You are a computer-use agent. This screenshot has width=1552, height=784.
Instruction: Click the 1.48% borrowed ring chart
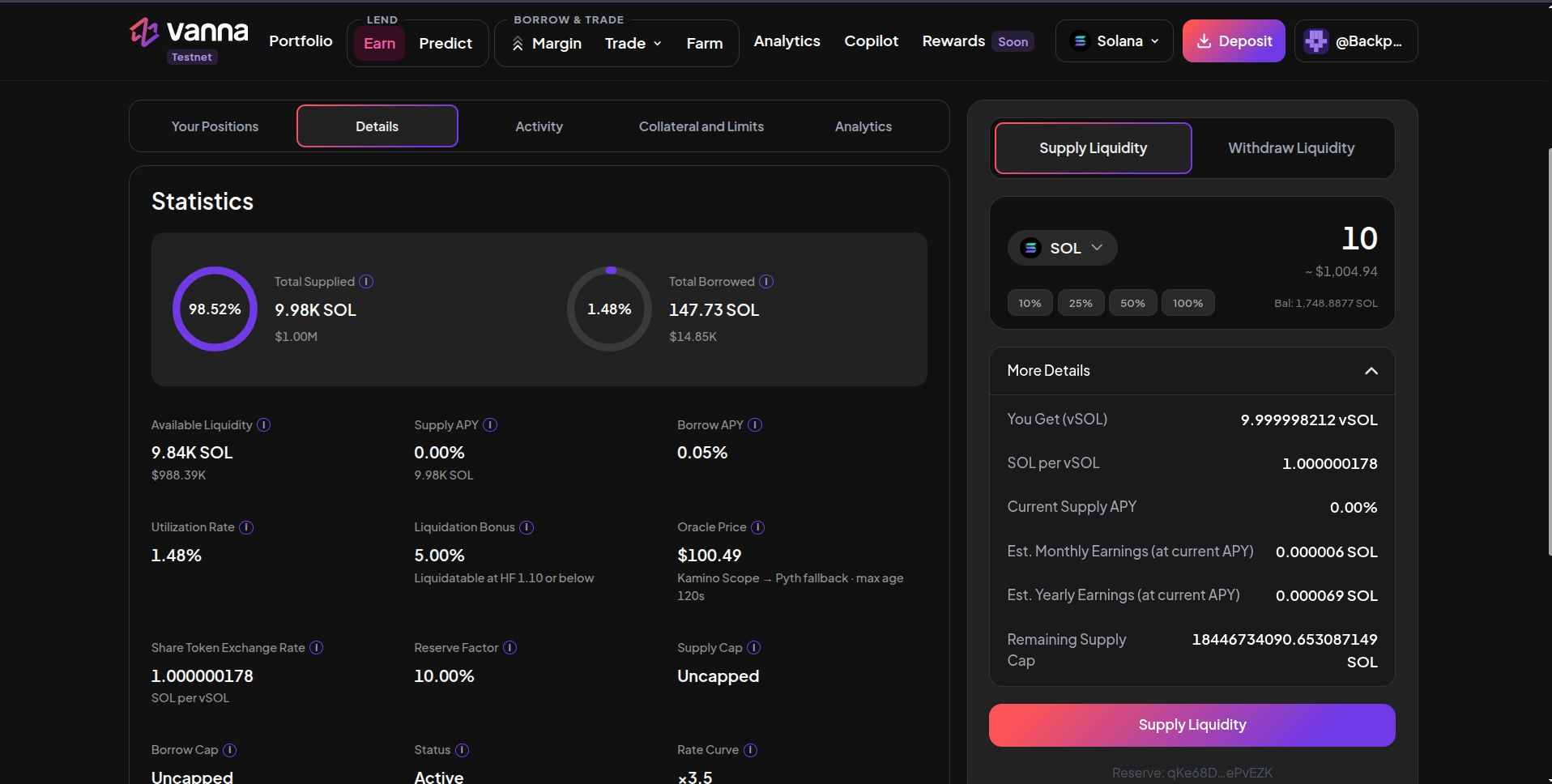(609, 309)
